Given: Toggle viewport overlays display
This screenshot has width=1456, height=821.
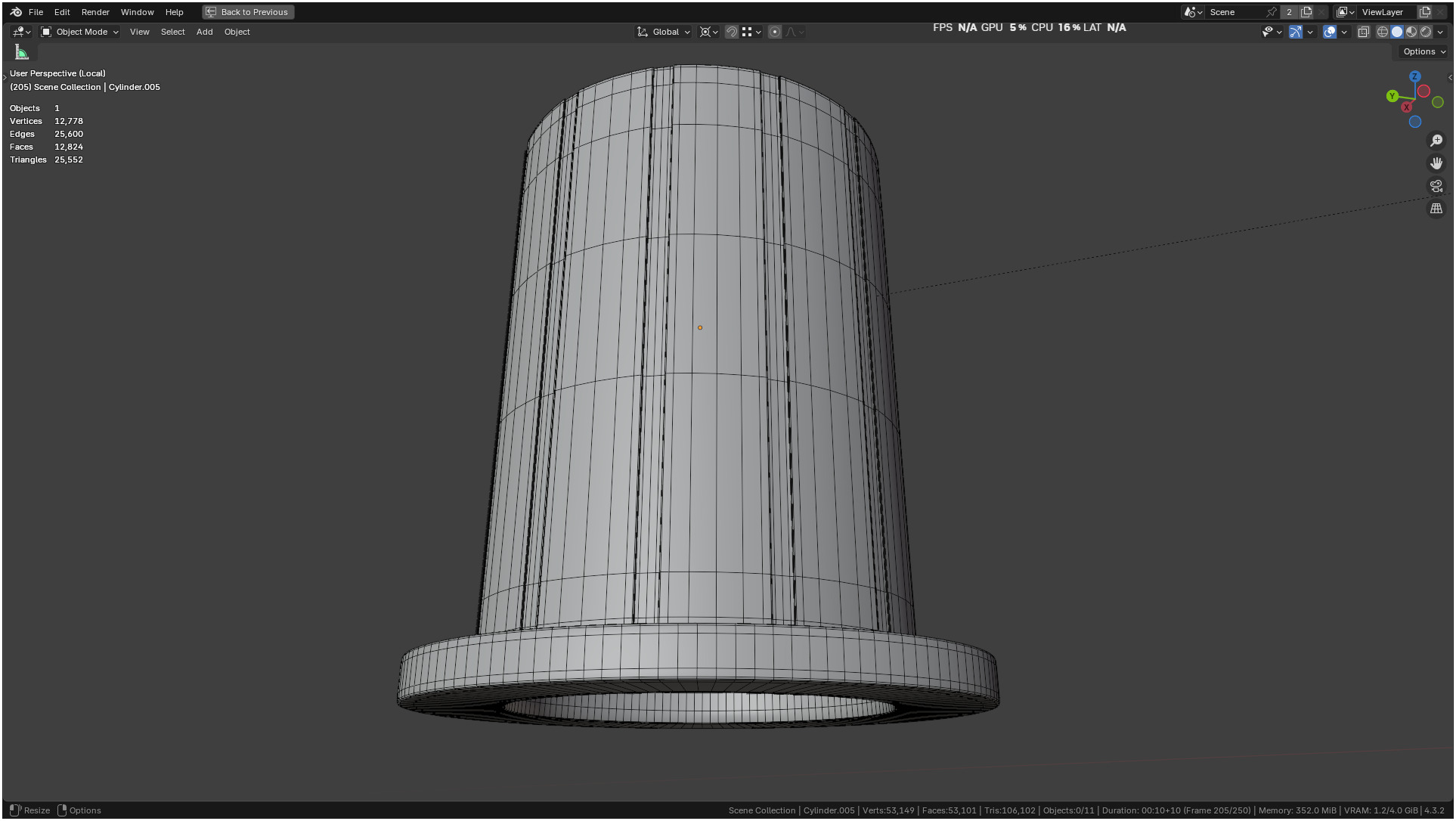Looking at the screenshot, I should tap(1330, 32).
